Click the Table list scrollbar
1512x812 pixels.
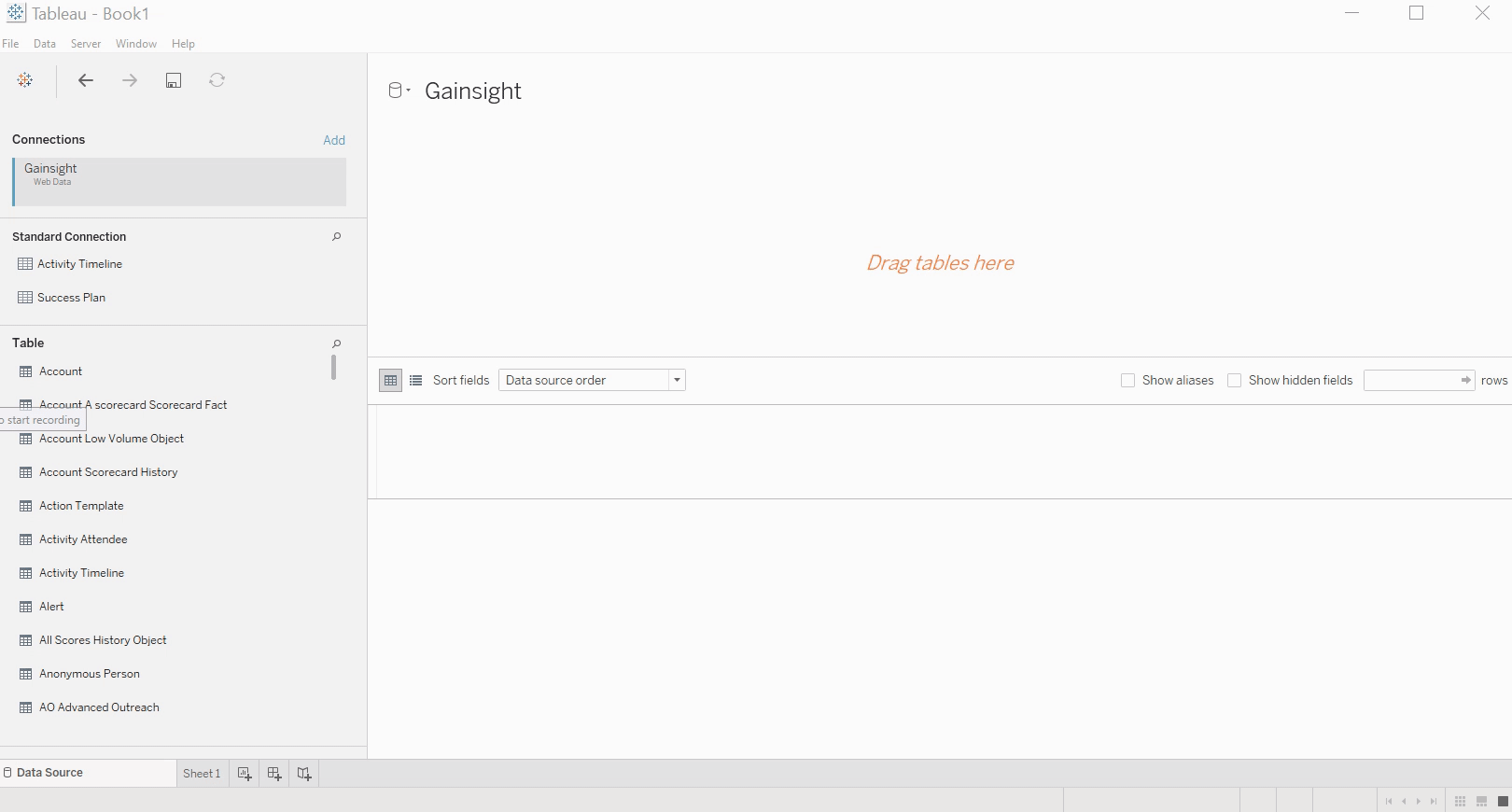pyautogui.click(x=333, y=367)
